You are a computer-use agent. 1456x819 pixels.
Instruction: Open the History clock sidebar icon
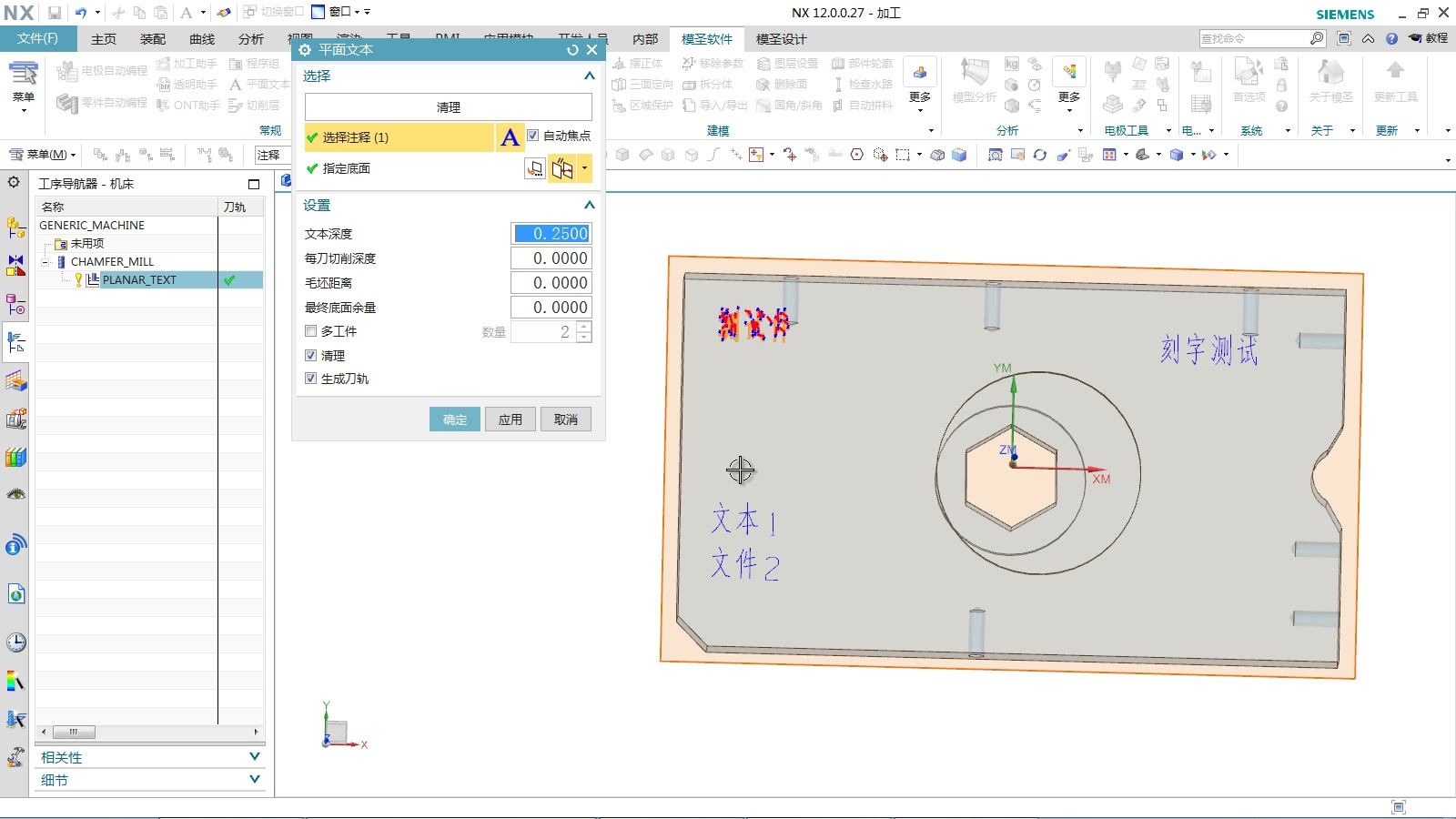(15, 642)
